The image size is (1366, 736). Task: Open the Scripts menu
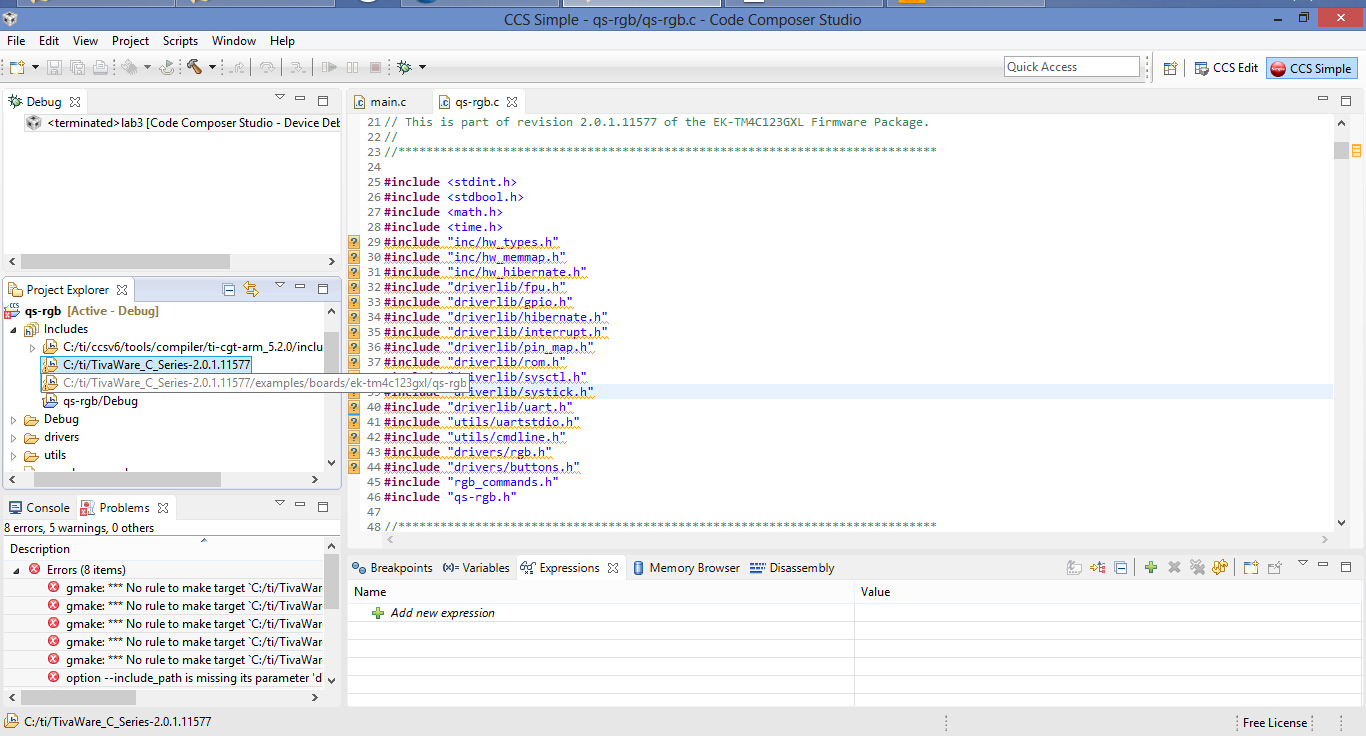point(180,41)
